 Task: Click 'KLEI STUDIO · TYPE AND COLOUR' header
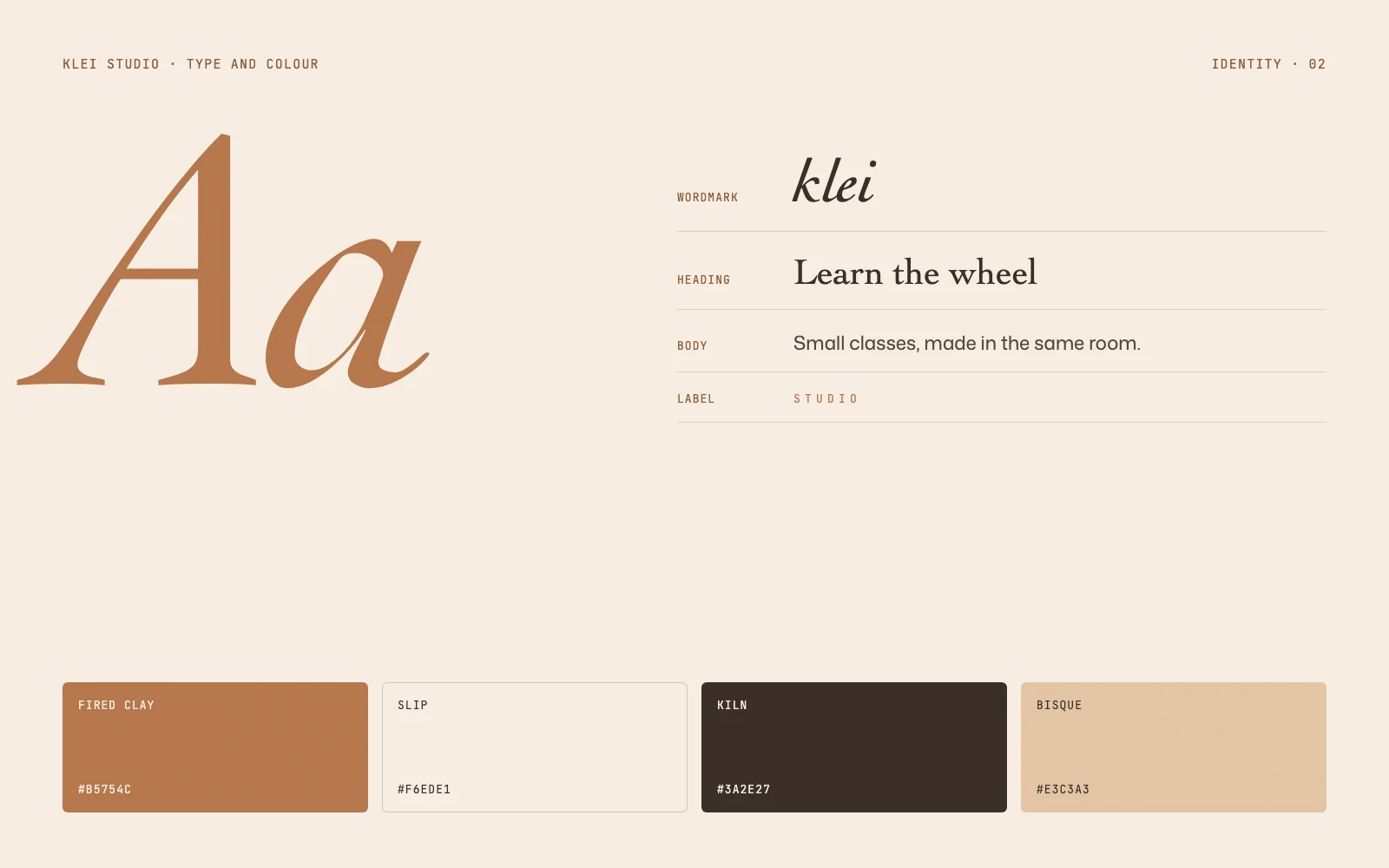[191, 64]
